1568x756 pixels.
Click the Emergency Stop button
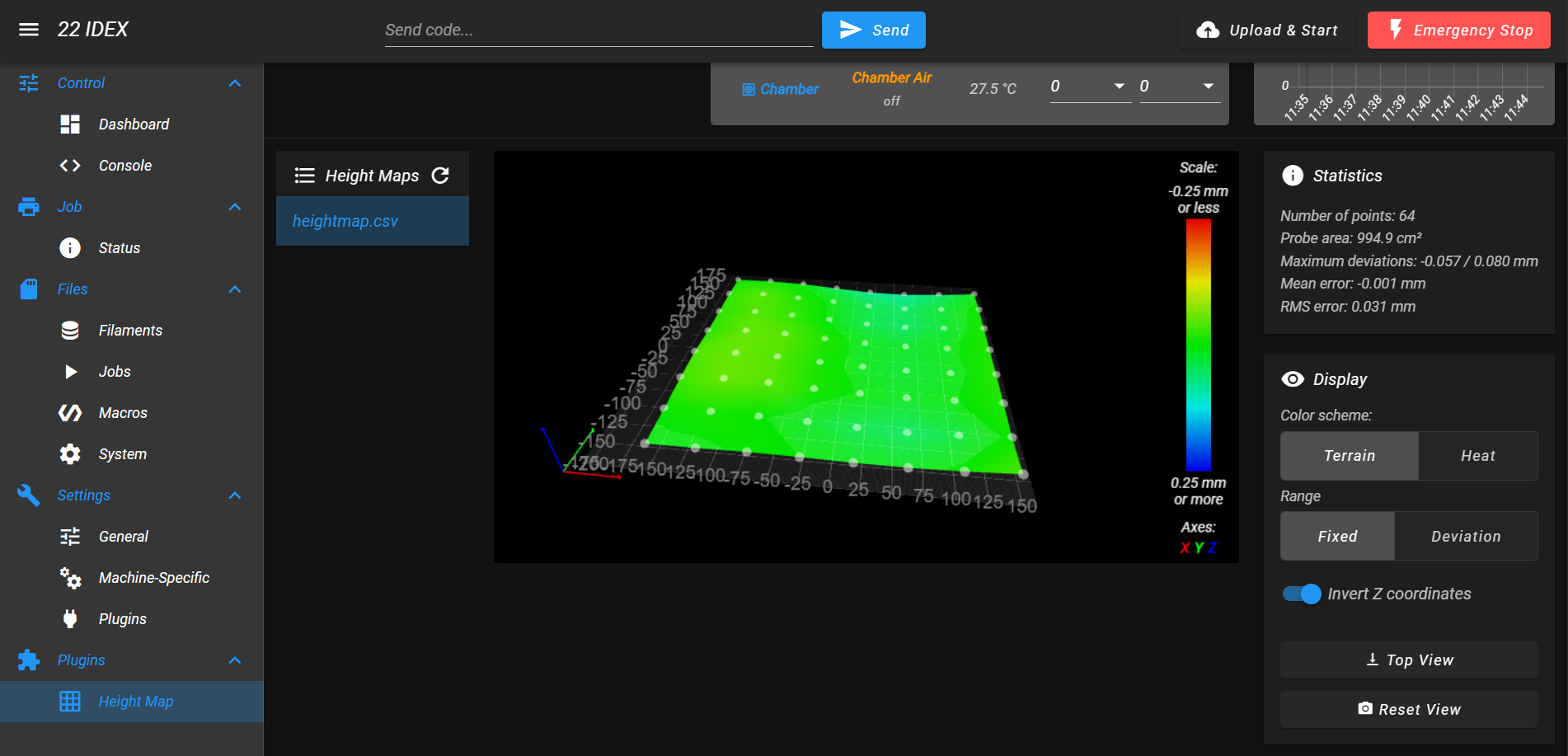tap(1459, 31)
